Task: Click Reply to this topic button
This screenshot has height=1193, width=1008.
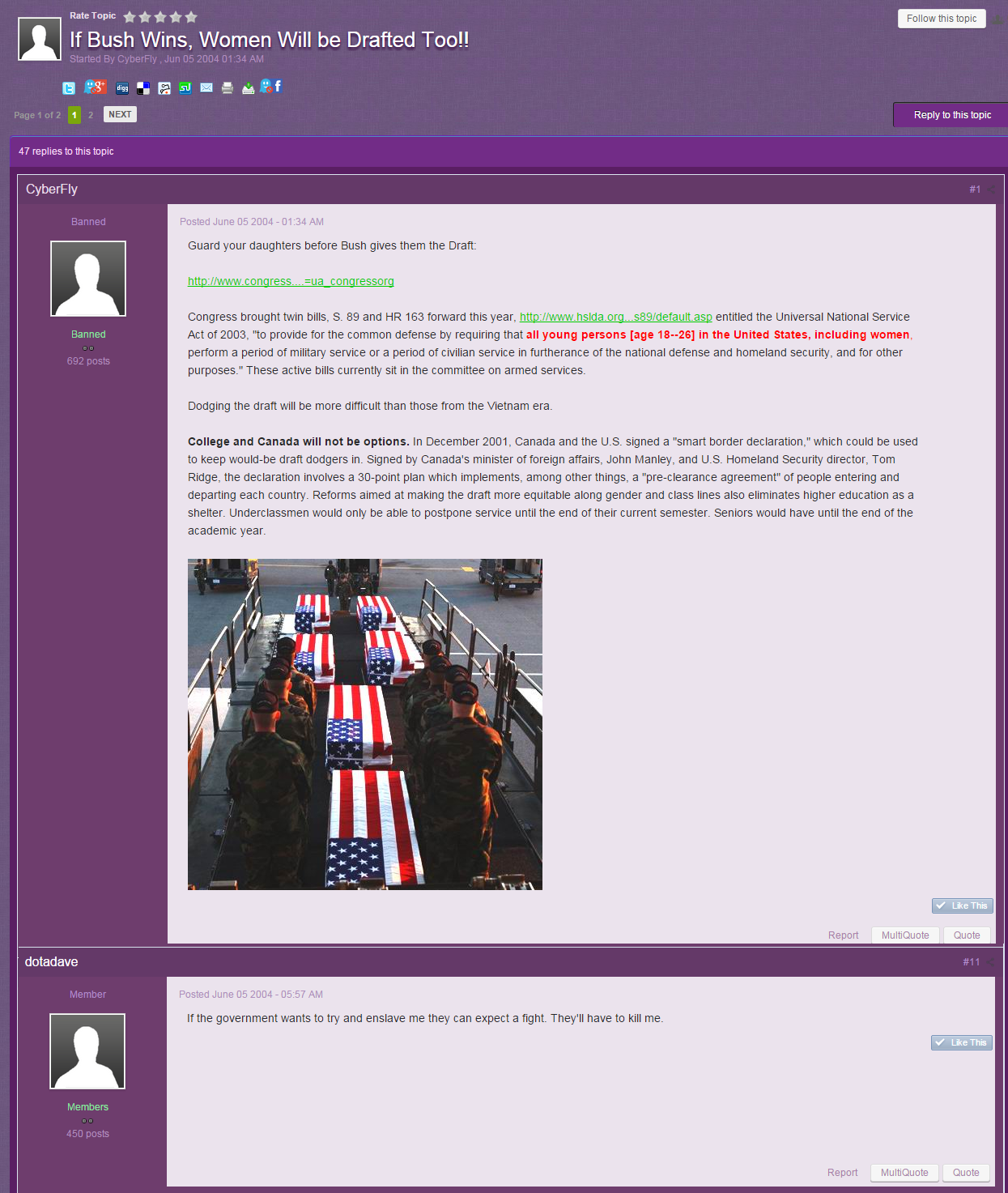Action: (x=952, y=115)
